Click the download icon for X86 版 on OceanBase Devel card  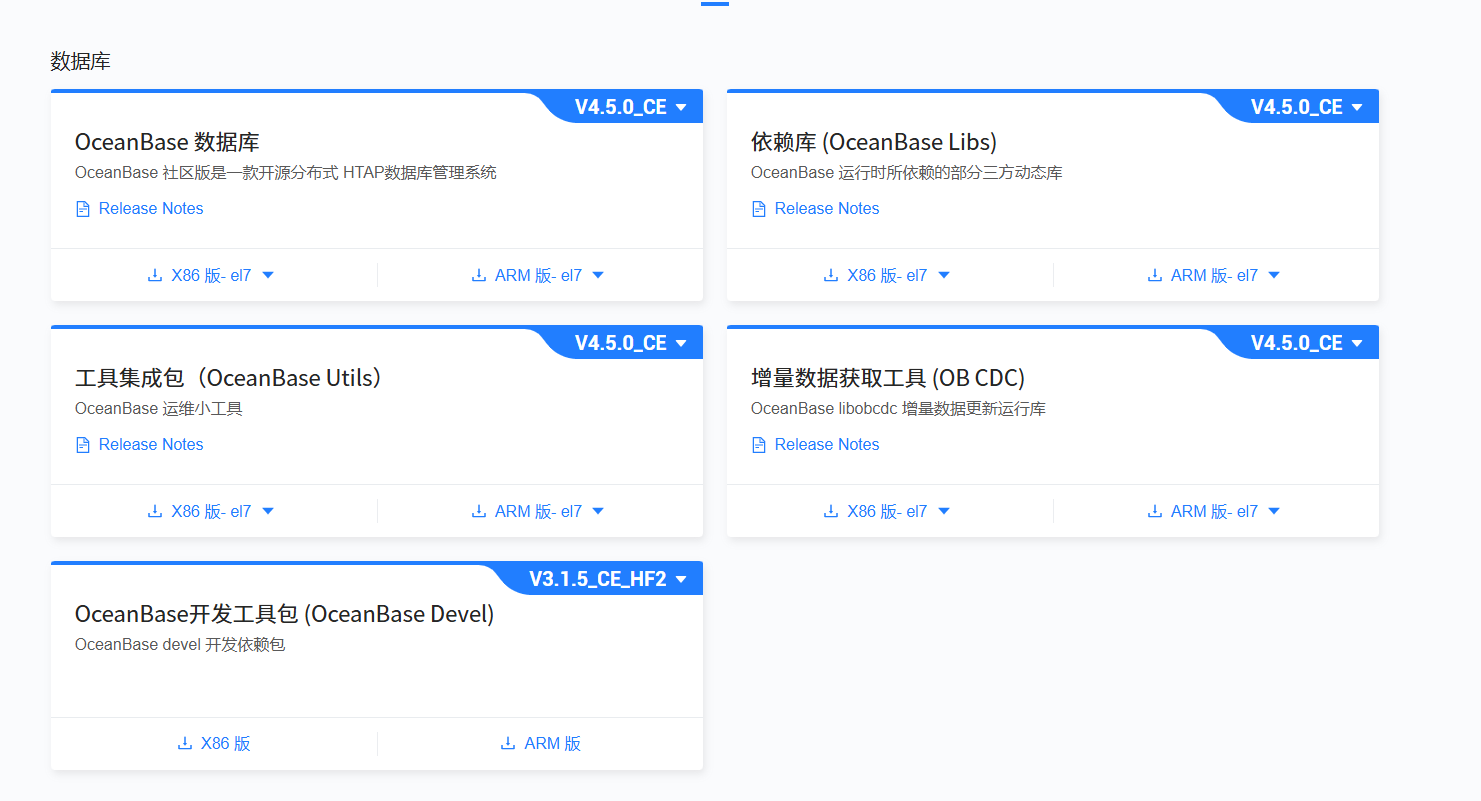[184, 743]
